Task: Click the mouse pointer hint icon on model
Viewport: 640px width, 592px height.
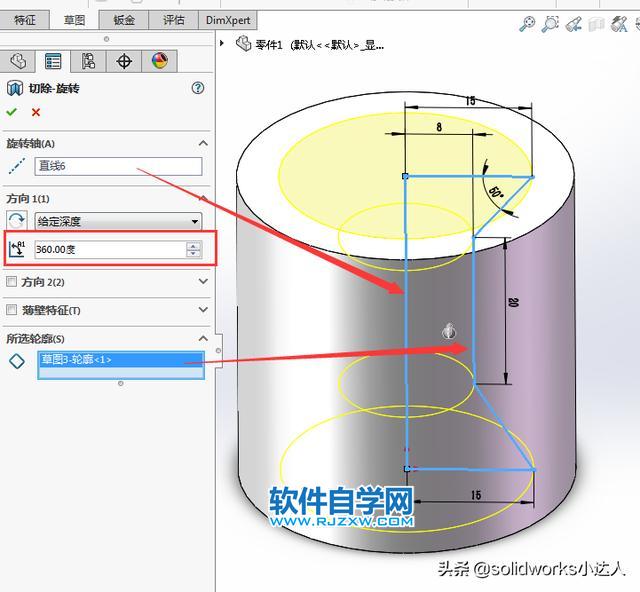Action: point(449,330)
